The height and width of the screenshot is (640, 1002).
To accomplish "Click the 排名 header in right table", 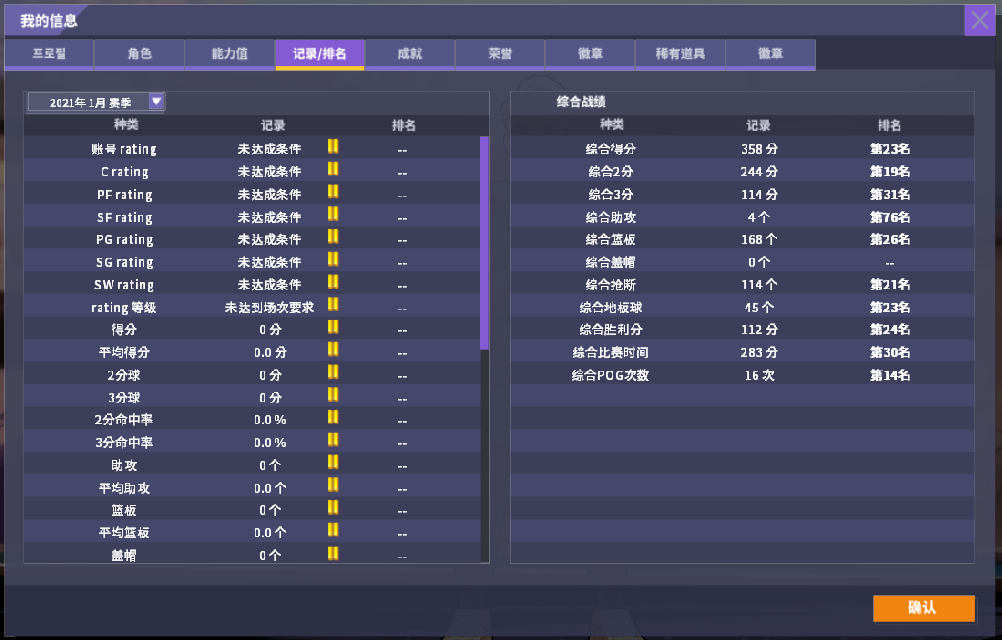I will pos(889,125).
